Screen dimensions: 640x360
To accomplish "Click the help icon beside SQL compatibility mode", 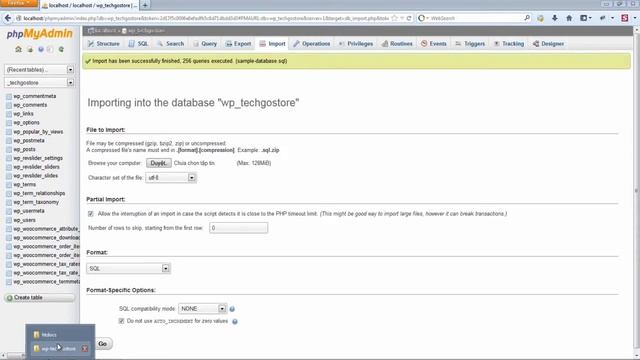I will 232,309.
